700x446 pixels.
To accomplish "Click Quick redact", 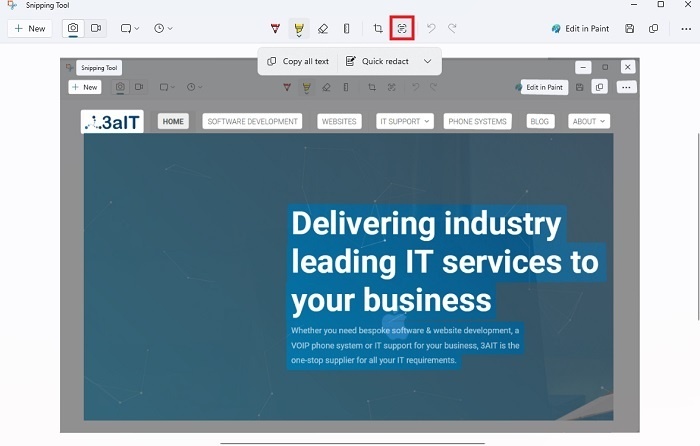I will (377, 61).
